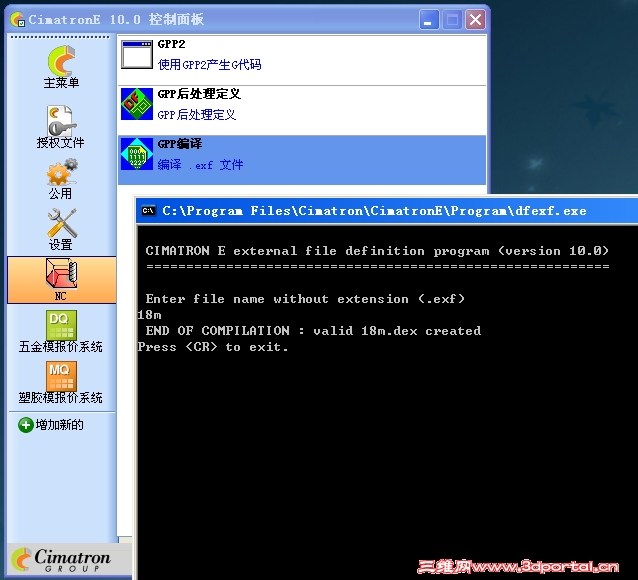The image size is (638, 580).
Task: Click the 授权文件 label text
Action: point(61,142)
